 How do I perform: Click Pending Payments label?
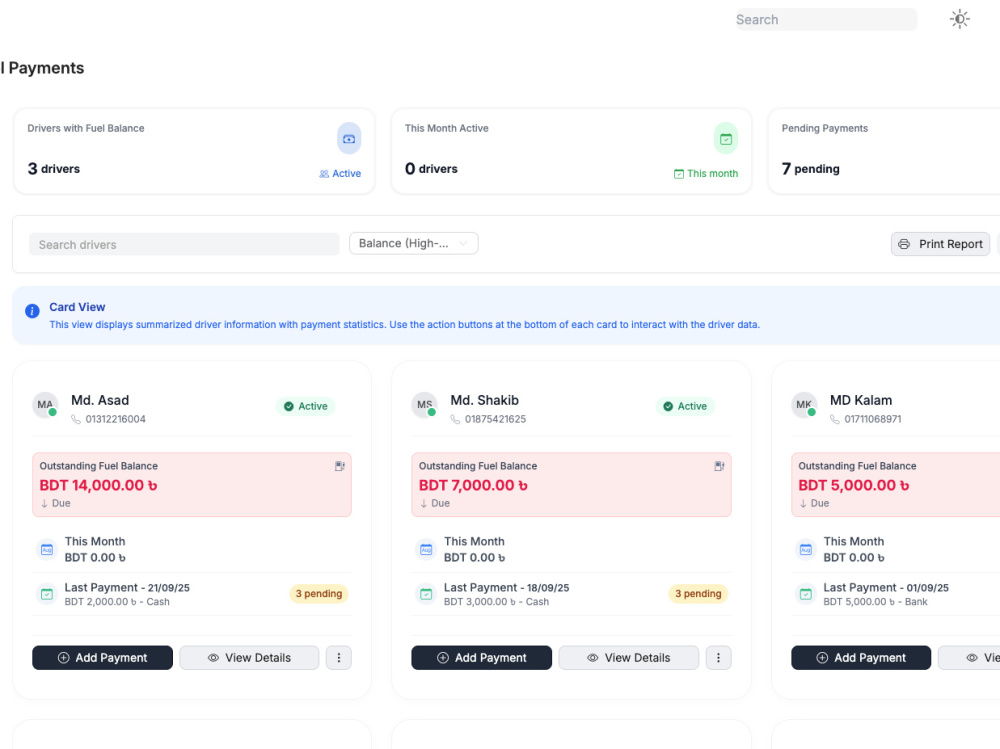pos(825,128)
